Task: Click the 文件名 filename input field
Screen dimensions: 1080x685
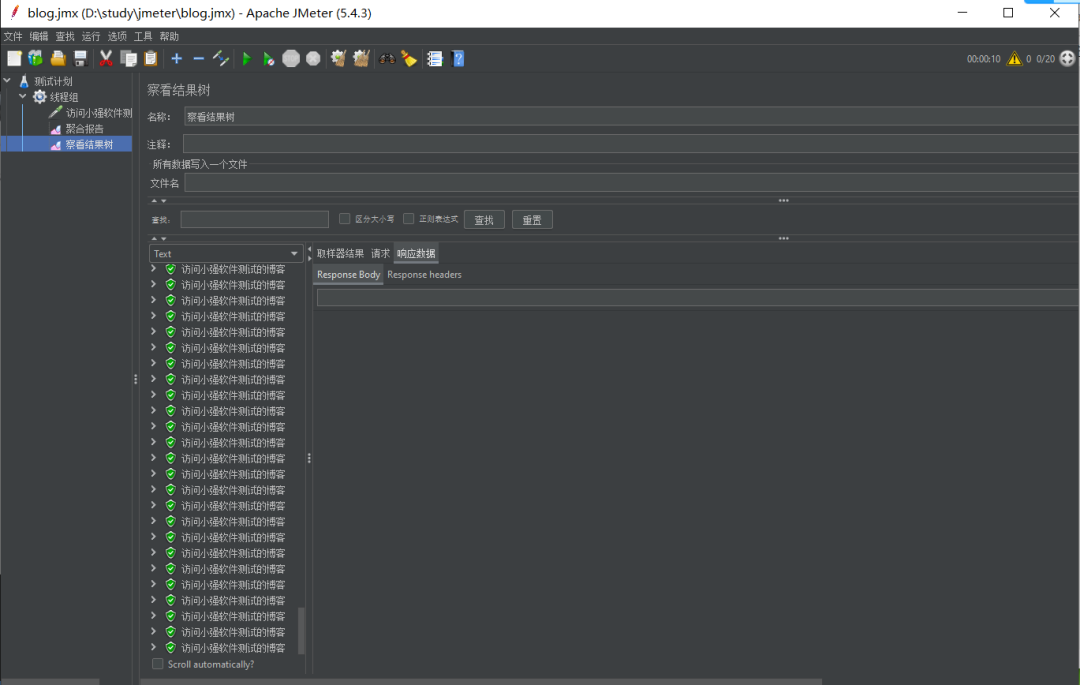Action: click(x=631, y=183)
